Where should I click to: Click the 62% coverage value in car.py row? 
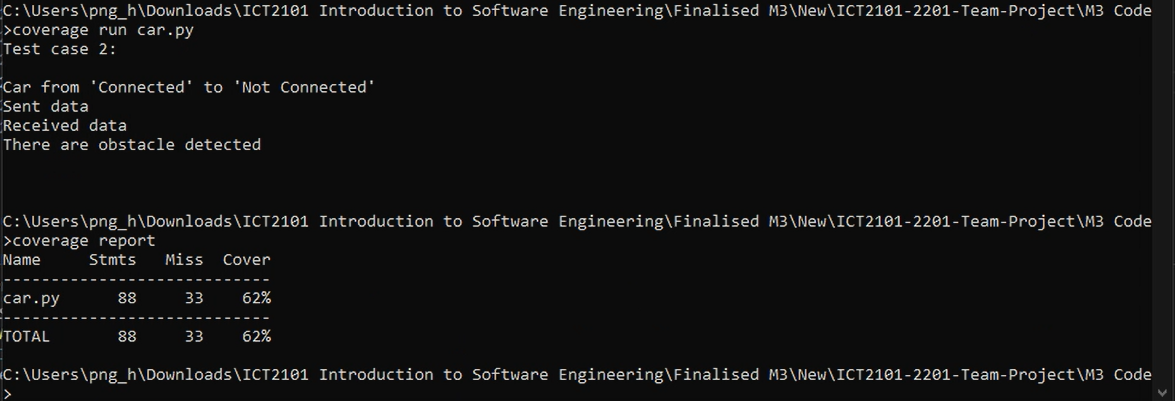pyautogui.click(x=256, y=298)
